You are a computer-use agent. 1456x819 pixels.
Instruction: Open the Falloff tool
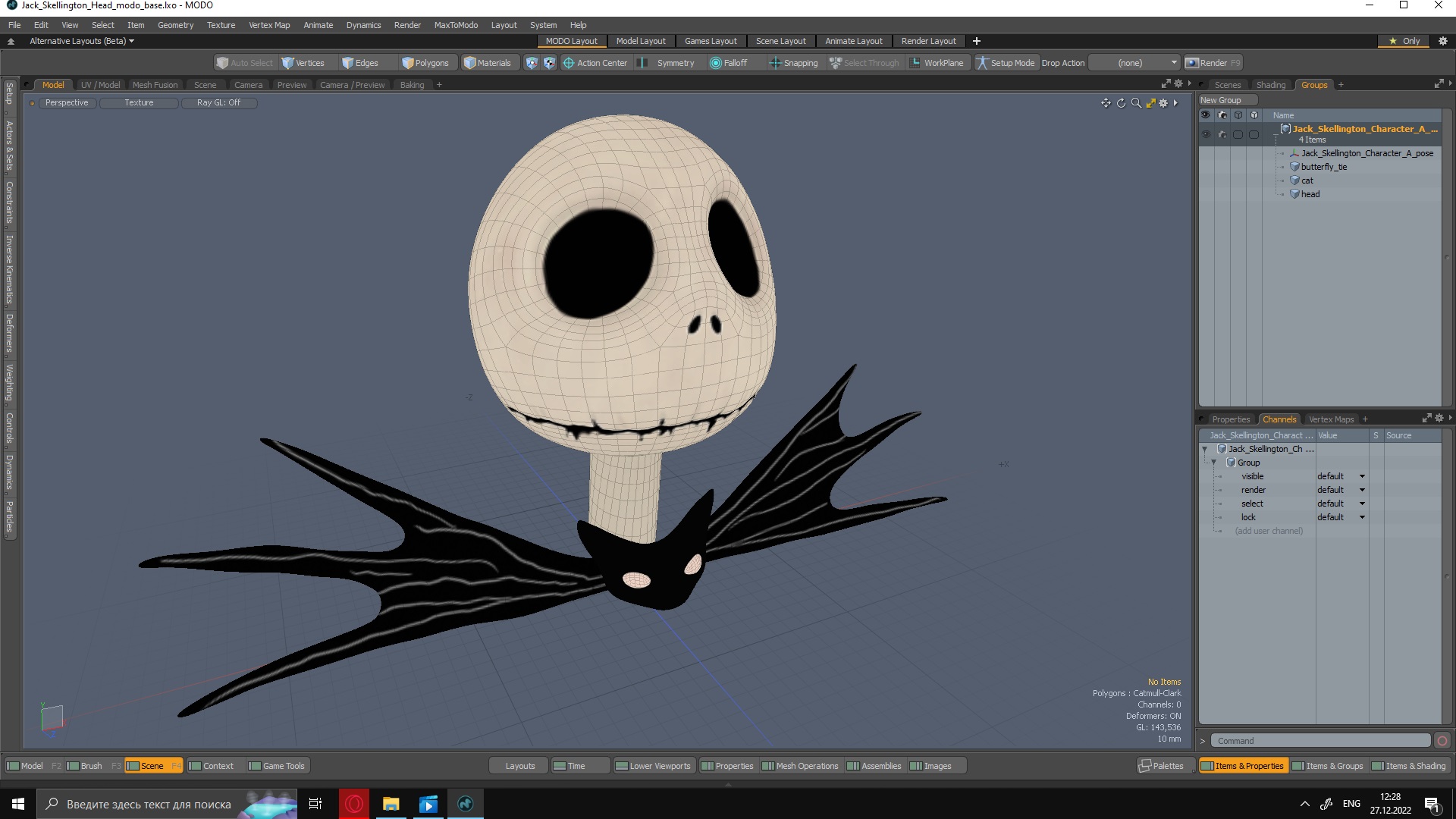(x=728, y=63)
